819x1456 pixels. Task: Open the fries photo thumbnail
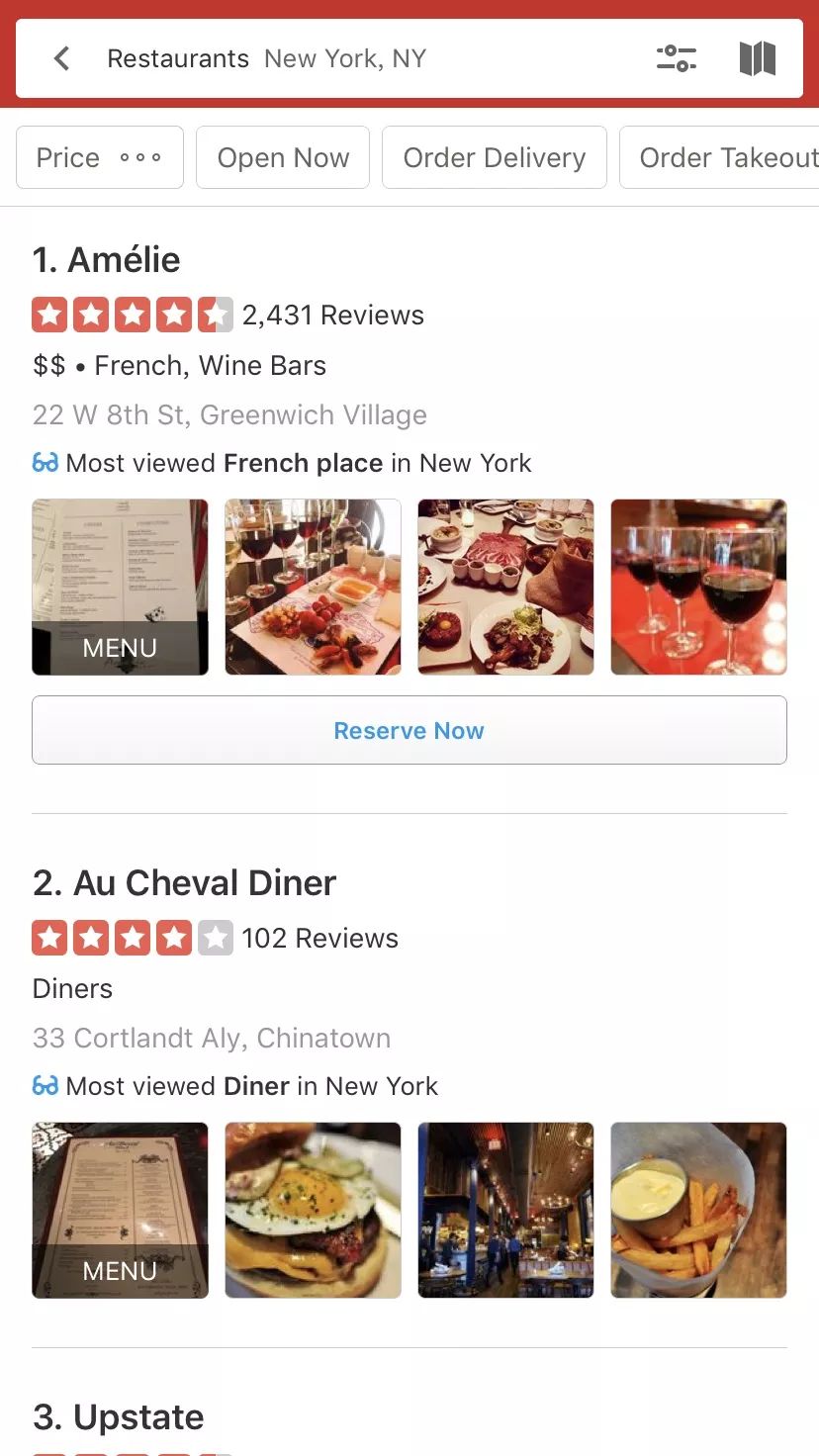(698, 1210)
